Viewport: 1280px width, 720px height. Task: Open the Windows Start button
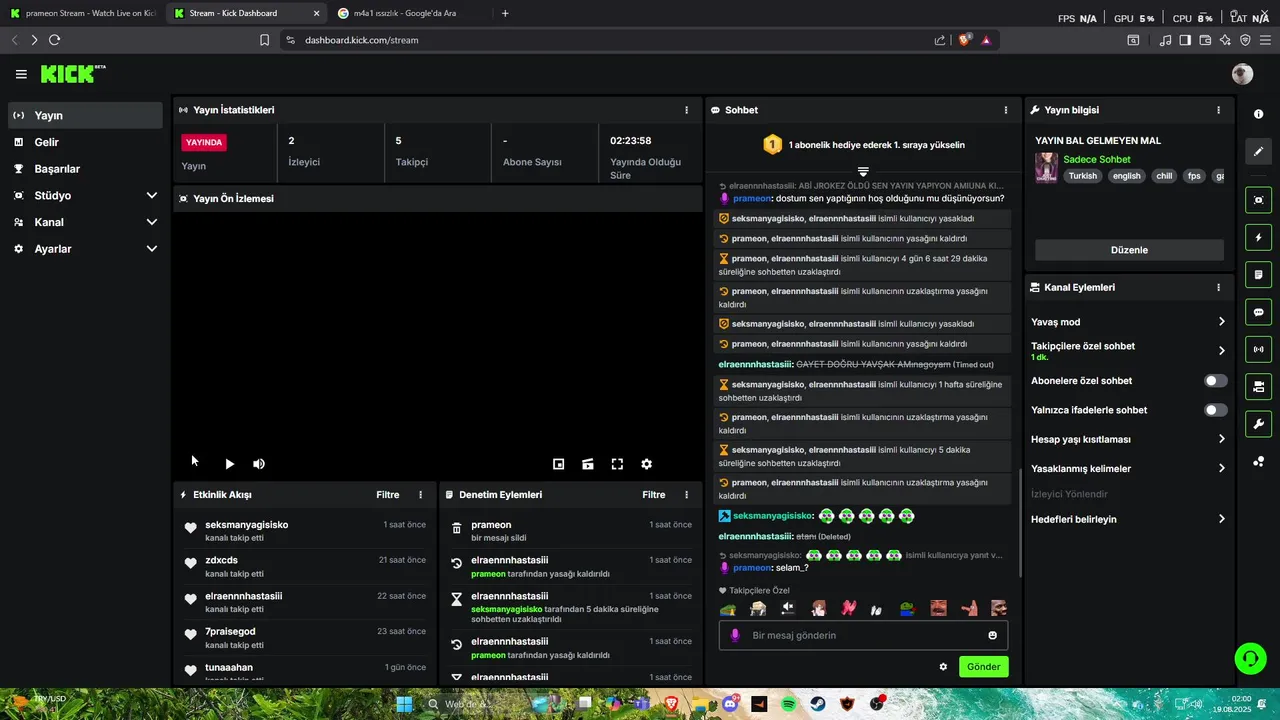click(404, 704)
